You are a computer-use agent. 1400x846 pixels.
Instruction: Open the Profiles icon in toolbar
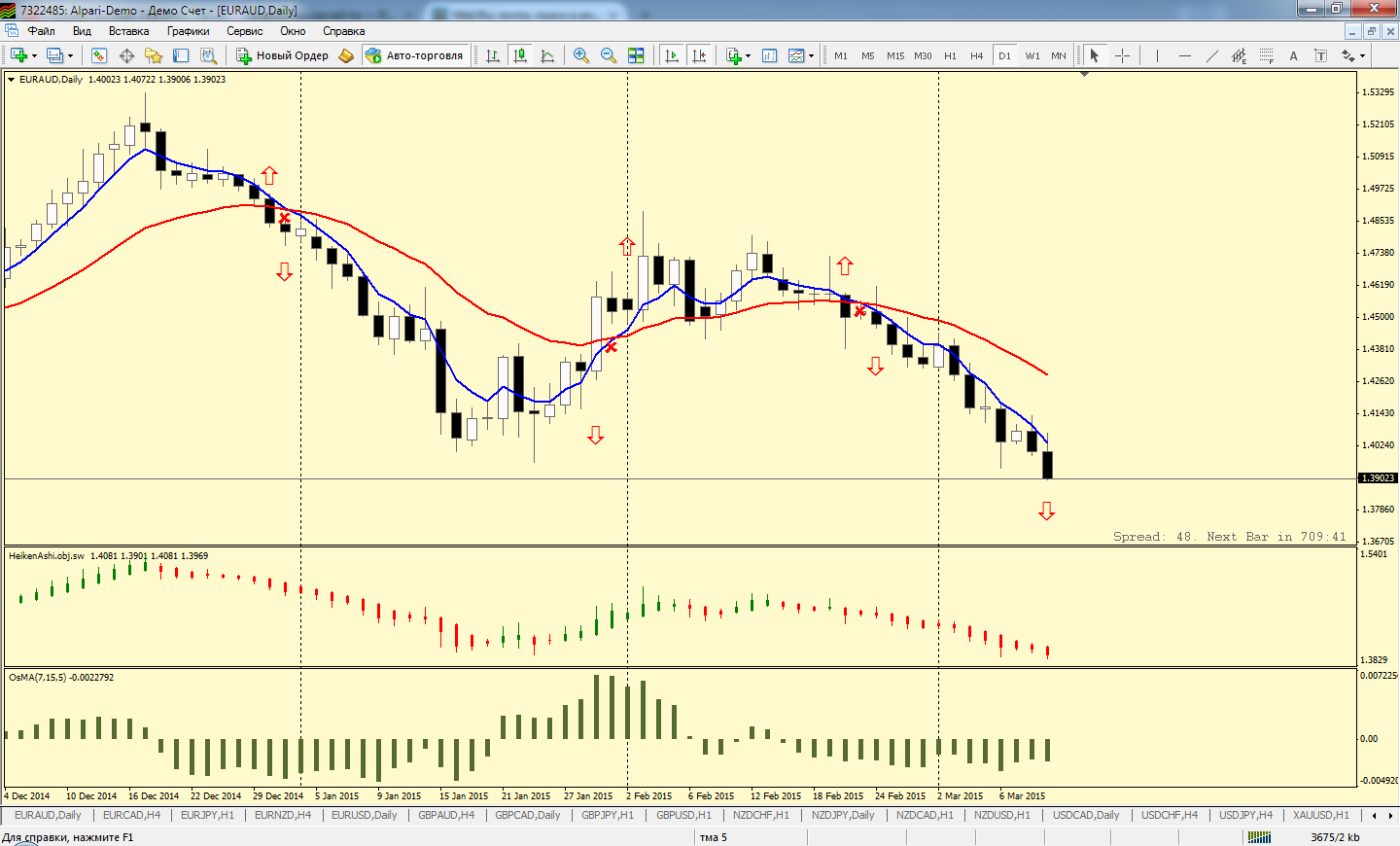click(x=55, y=55)
